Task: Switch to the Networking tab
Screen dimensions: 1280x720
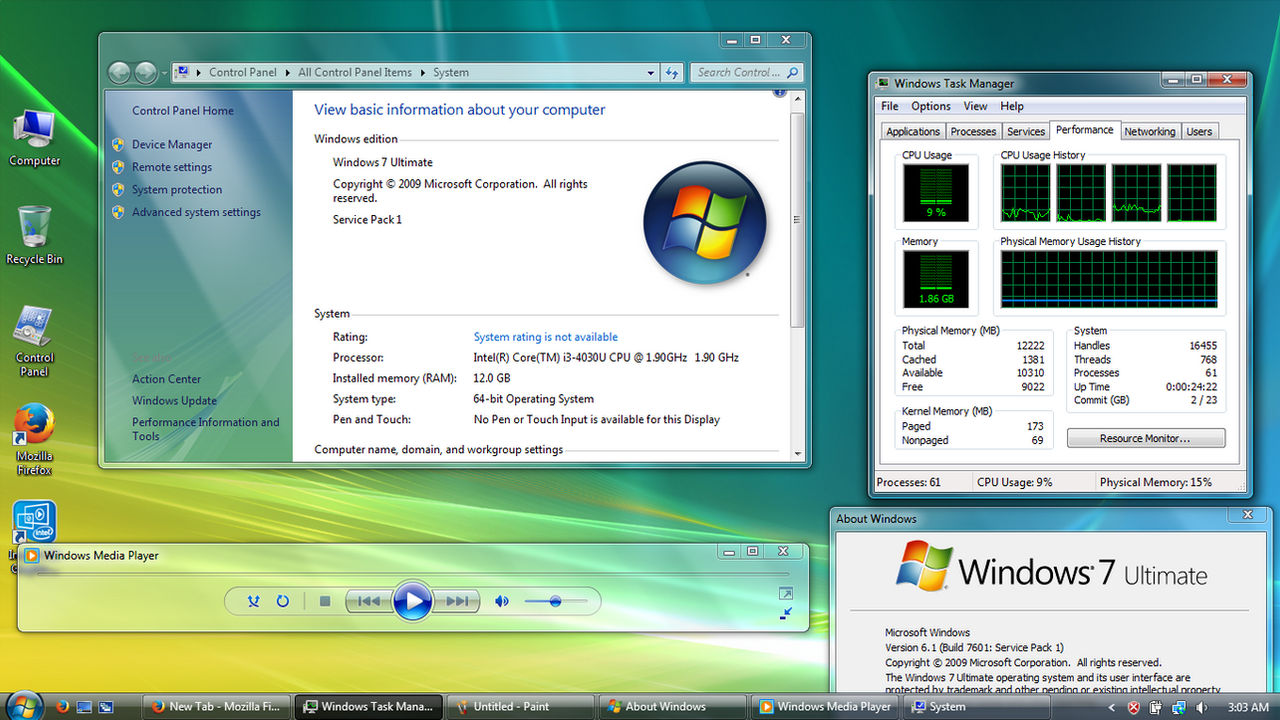Action: [x=1150, y=131]
